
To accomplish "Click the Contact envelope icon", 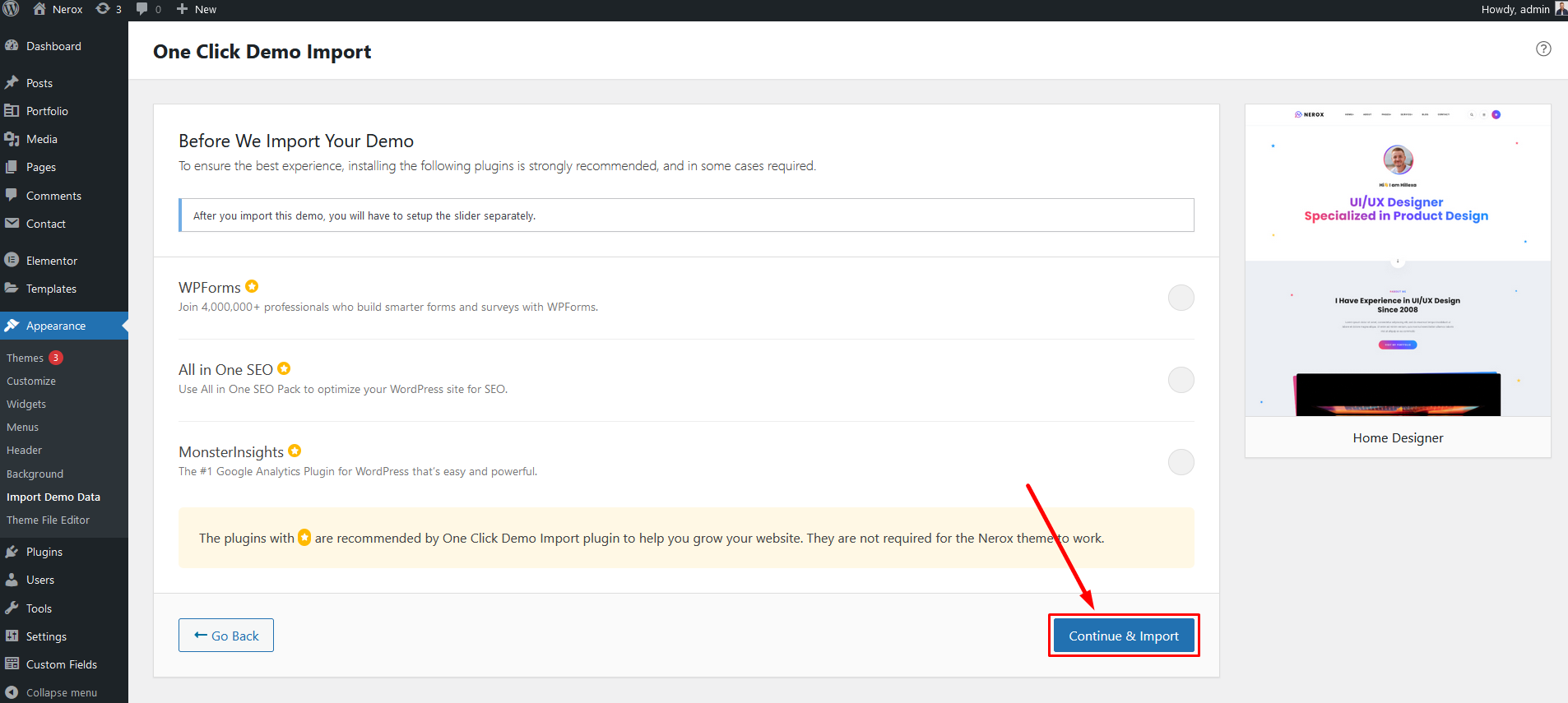I will pyautogui.click(x=12, y=224).
